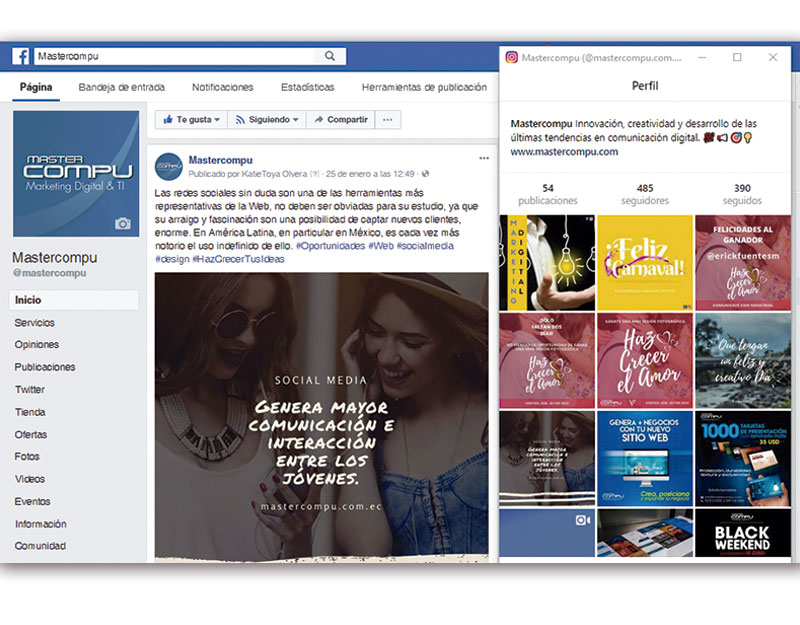Click the Facebook logo icon
Viewport: 800px width, 625px height.
[x=20, y=56]
